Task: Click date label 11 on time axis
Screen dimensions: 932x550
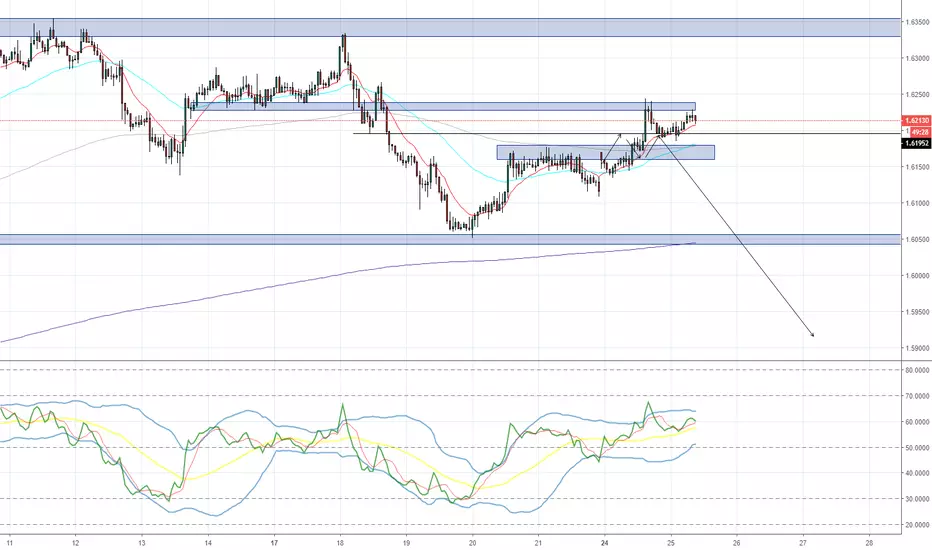Action: 9,543
